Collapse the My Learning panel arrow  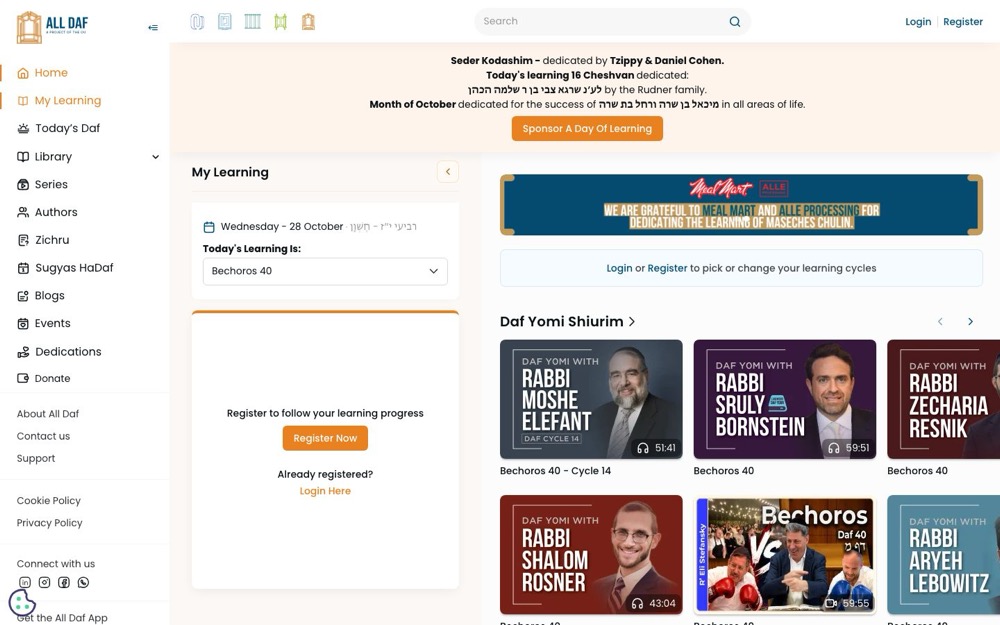(x=448, y=172)
